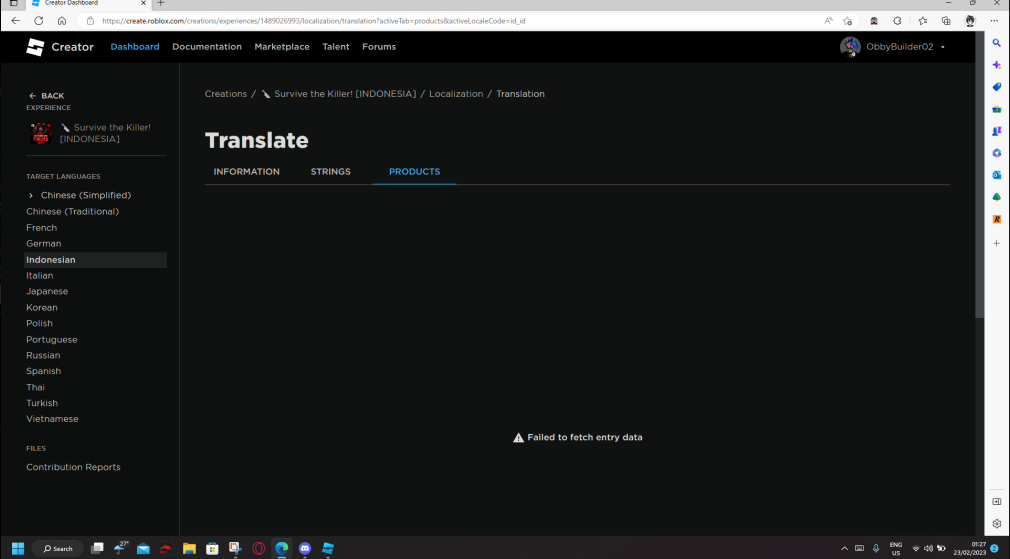Open the Windows Start menu
Viewport: 1010px width, 559px height.
point(18,549)
